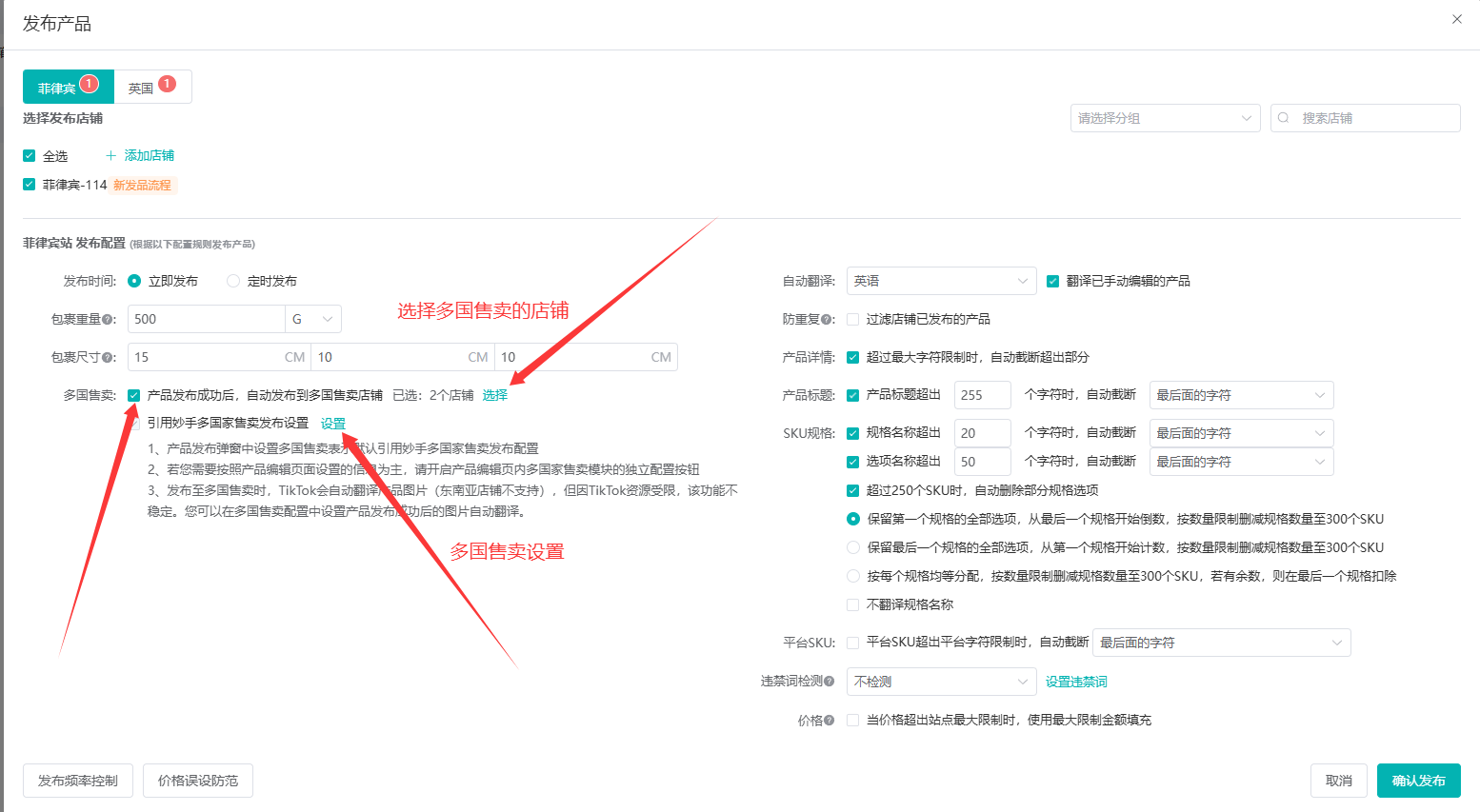The image size is (1480, 812).
Task: Toggle the 全选 checkbox
Action: tap(30, 156)
